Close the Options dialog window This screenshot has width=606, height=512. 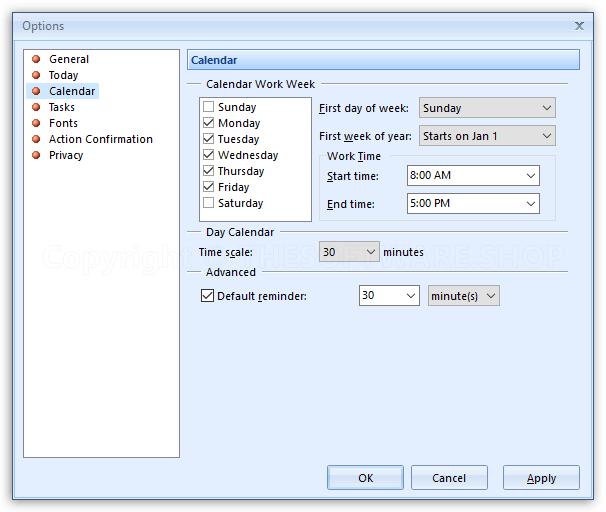click(579, 26)
